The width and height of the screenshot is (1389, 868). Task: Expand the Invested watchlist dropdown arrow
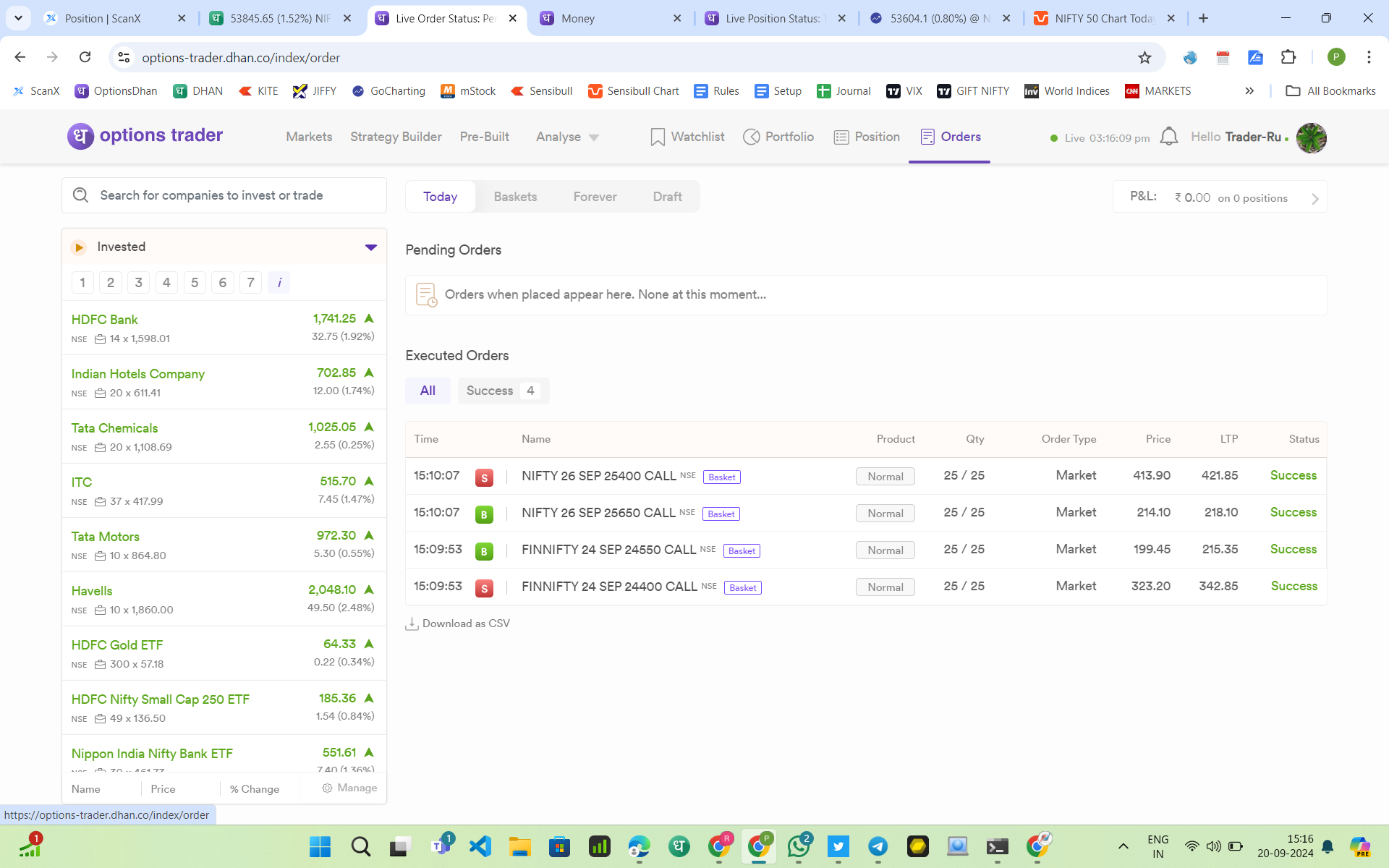371,247
